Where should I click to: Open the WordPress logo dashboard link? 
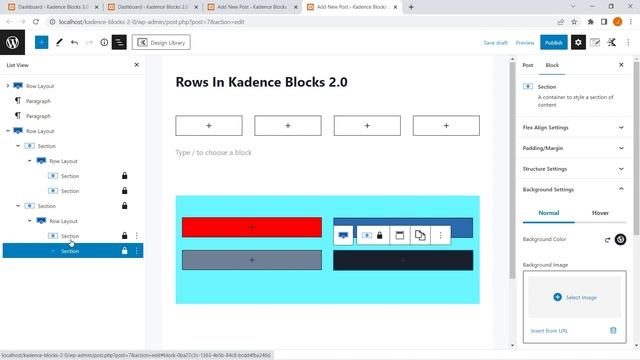[x=12, y=42]
